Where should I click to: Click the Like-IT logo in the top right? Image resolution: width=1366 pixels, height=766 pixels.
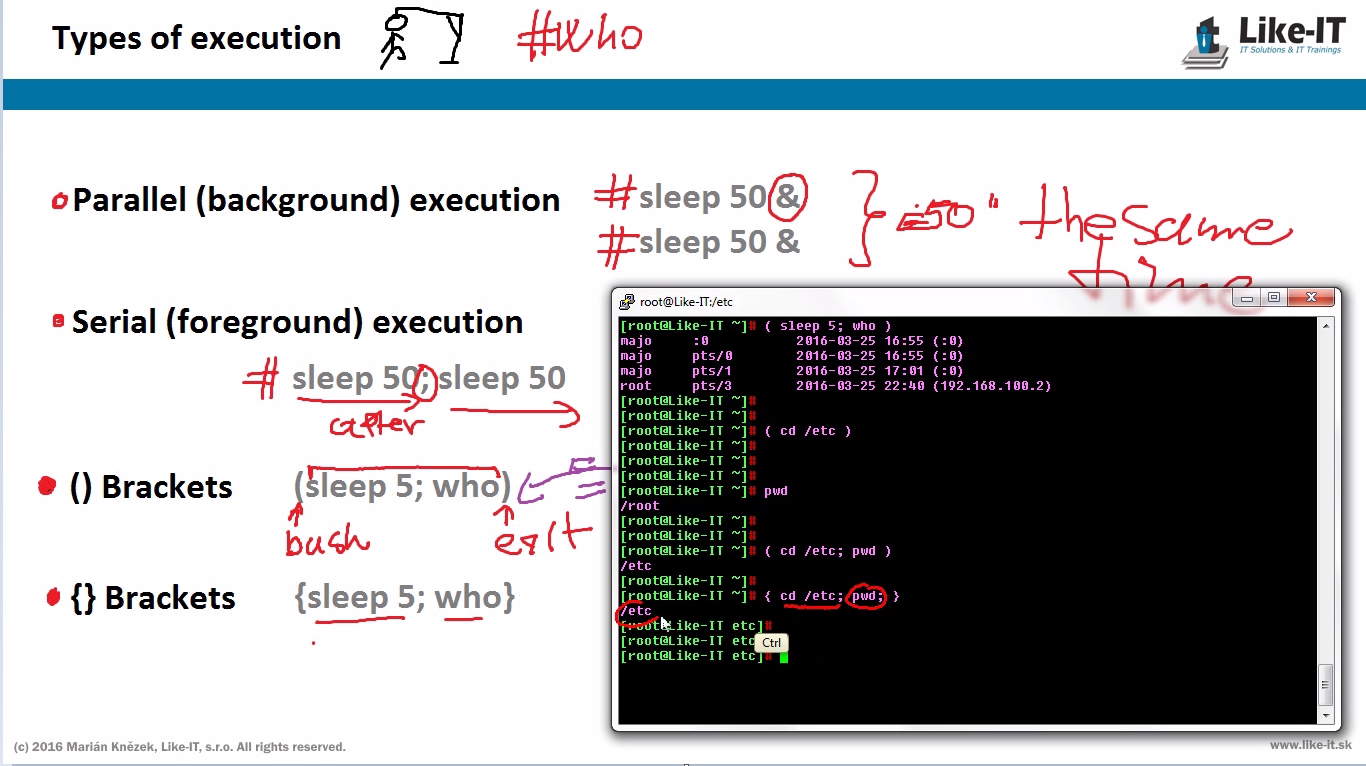(x=1263, y=41)
